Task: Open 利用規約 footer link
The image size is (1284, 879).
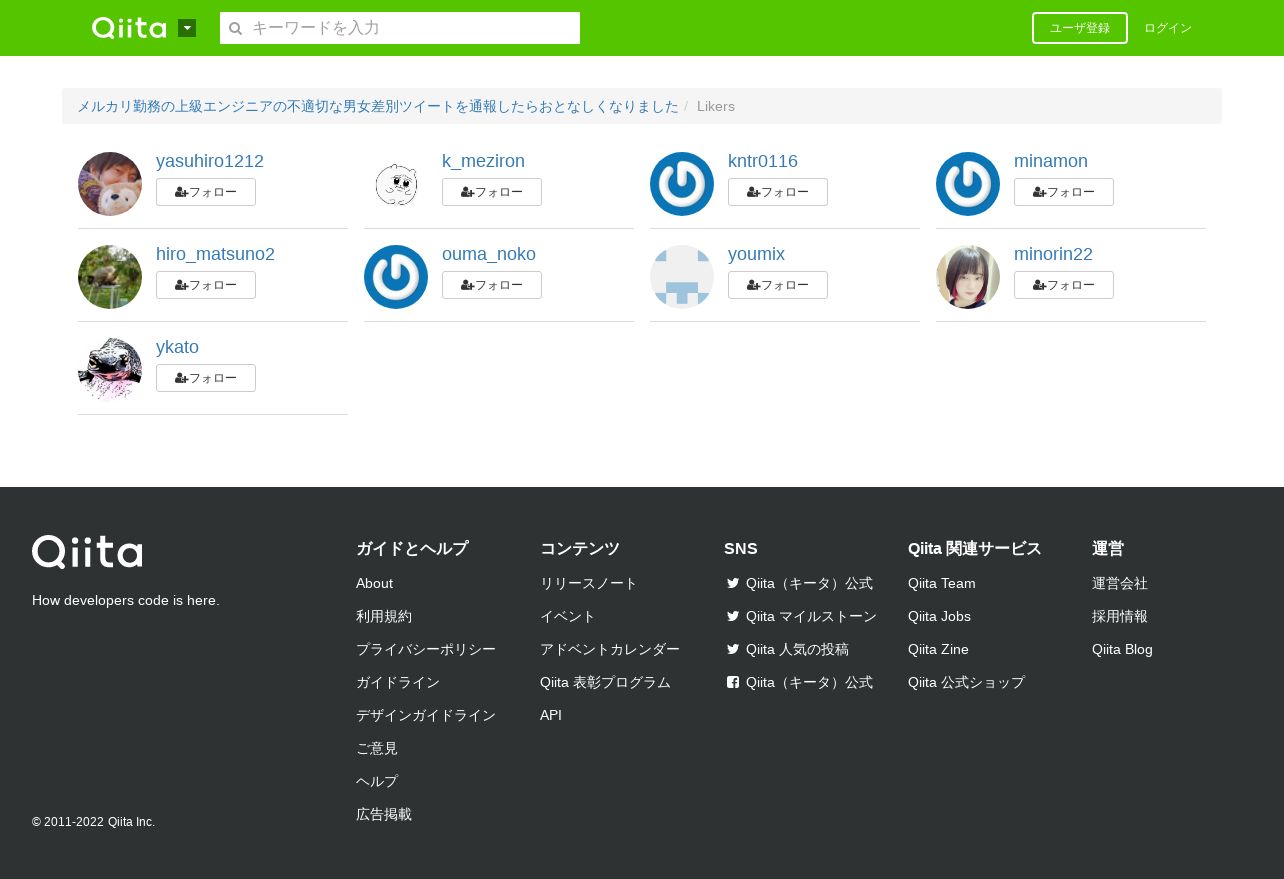Action: [384, 616]
